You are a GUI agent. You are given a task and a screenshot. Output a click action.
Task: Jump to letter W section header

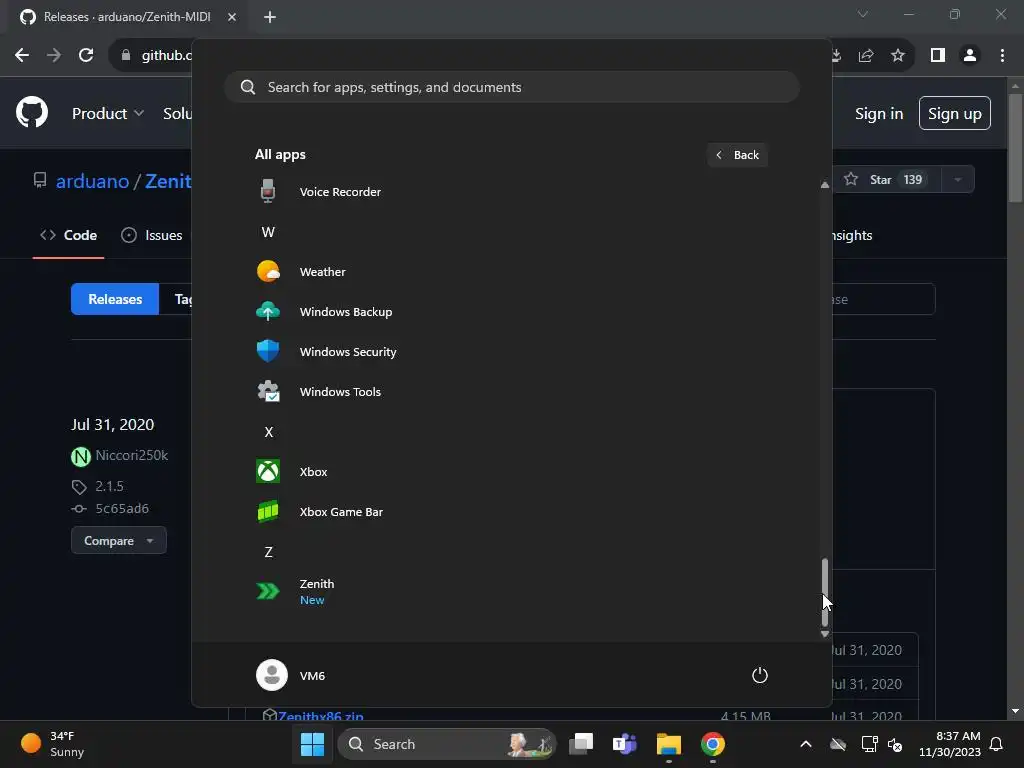coord(268,232)
